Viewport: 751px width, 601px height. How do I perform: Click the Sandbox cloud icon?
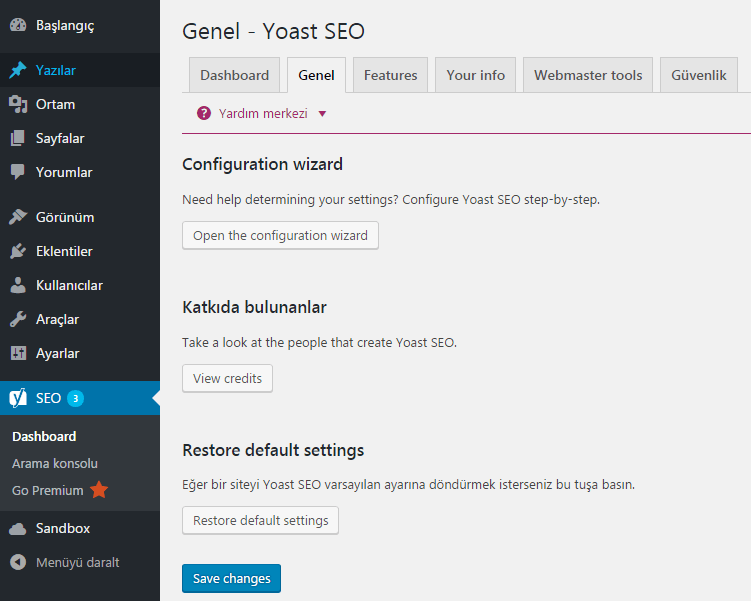pyautogui.click(x=18, y=529)
